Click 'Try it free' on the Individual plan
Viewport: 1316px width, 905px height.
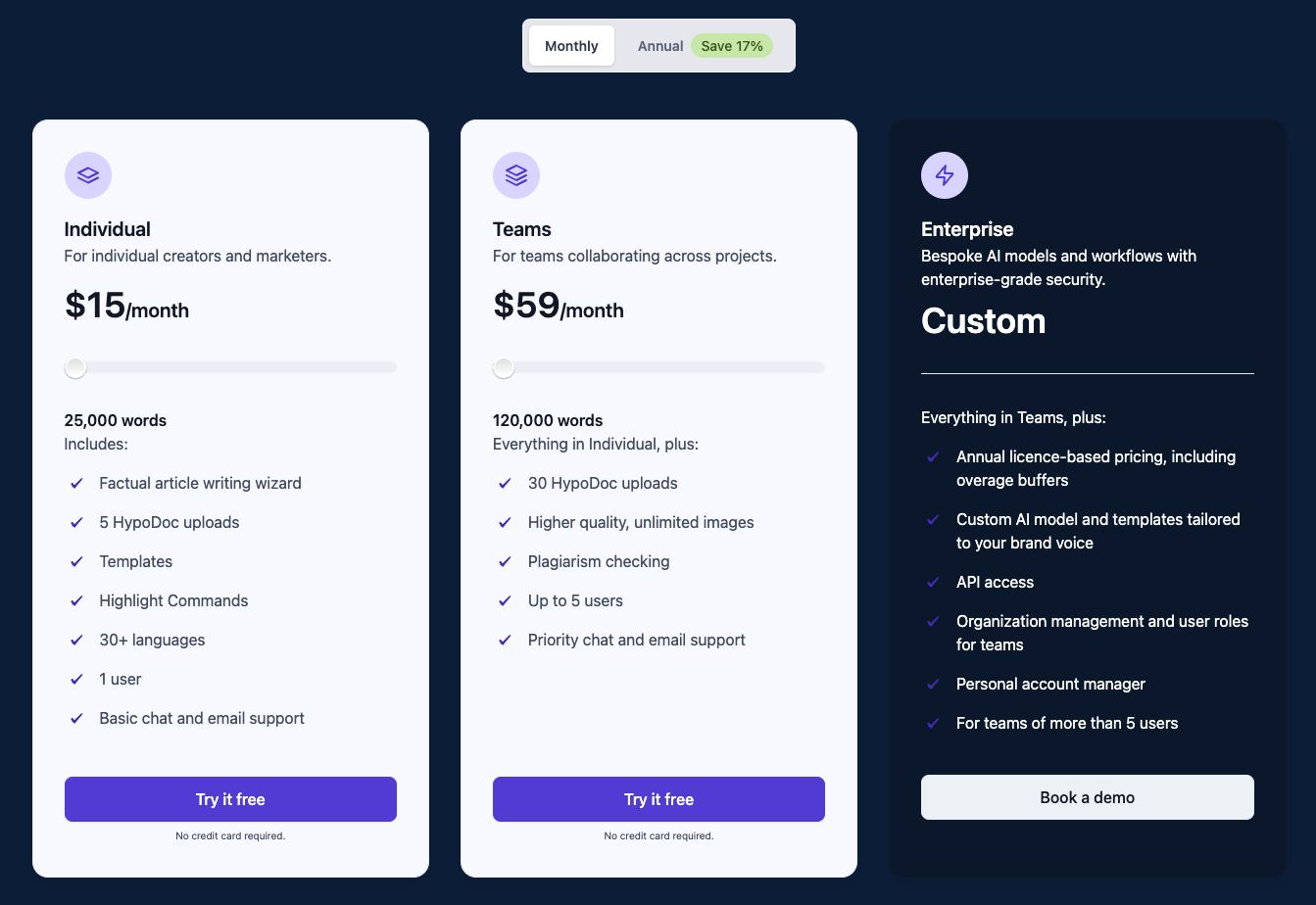coord(230,799)
